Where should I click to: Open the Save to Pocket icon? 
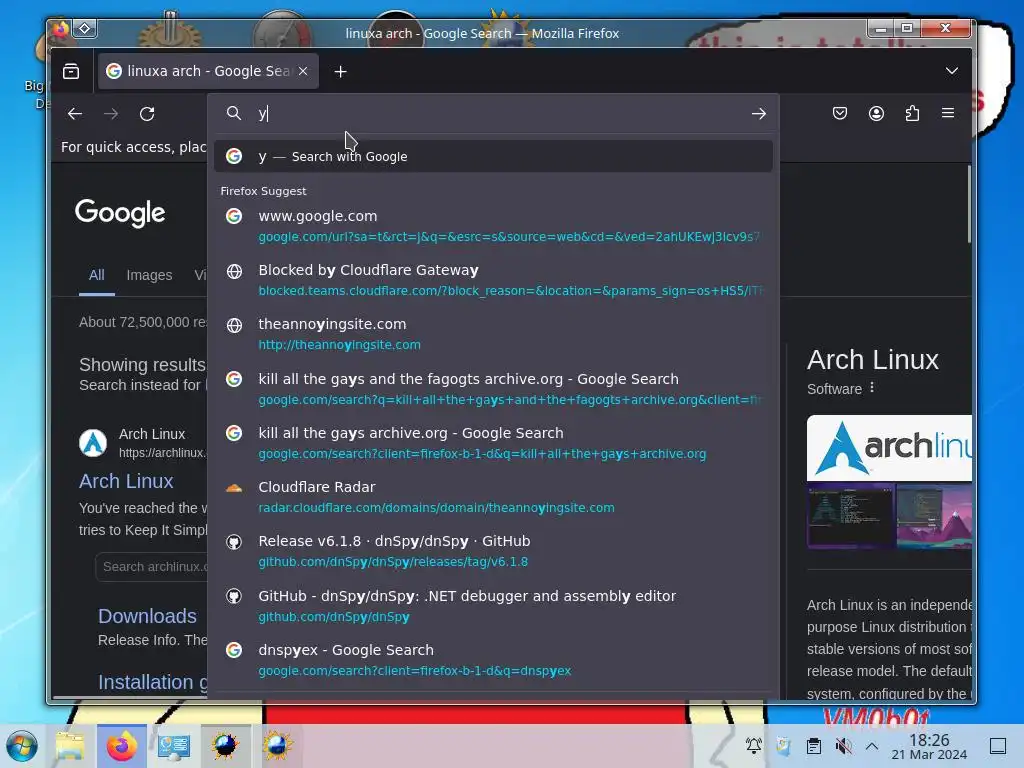(x=840, y=114)
